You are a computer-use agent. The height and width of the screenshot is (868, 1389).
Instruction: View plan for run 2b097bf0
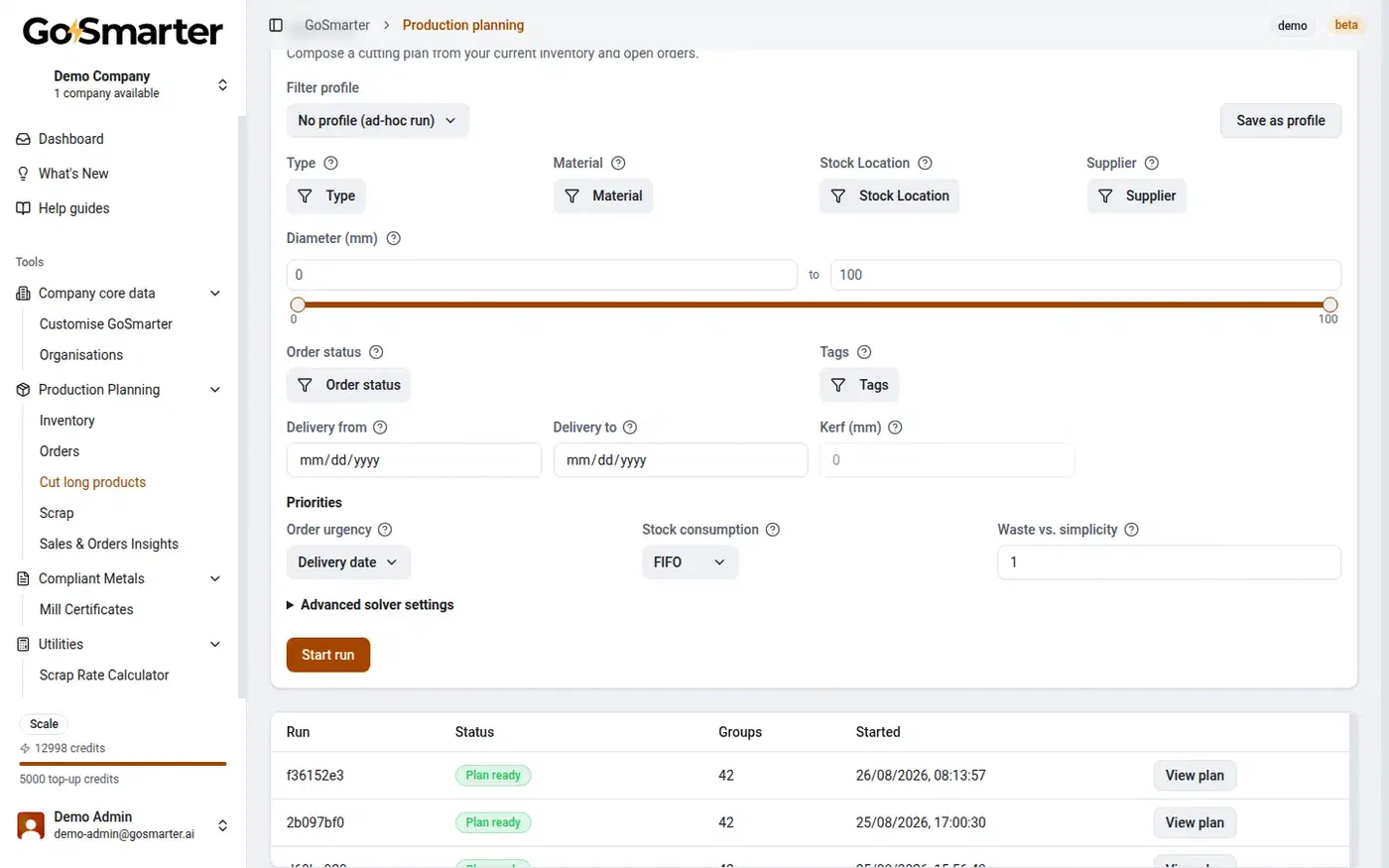point(1195,822)
